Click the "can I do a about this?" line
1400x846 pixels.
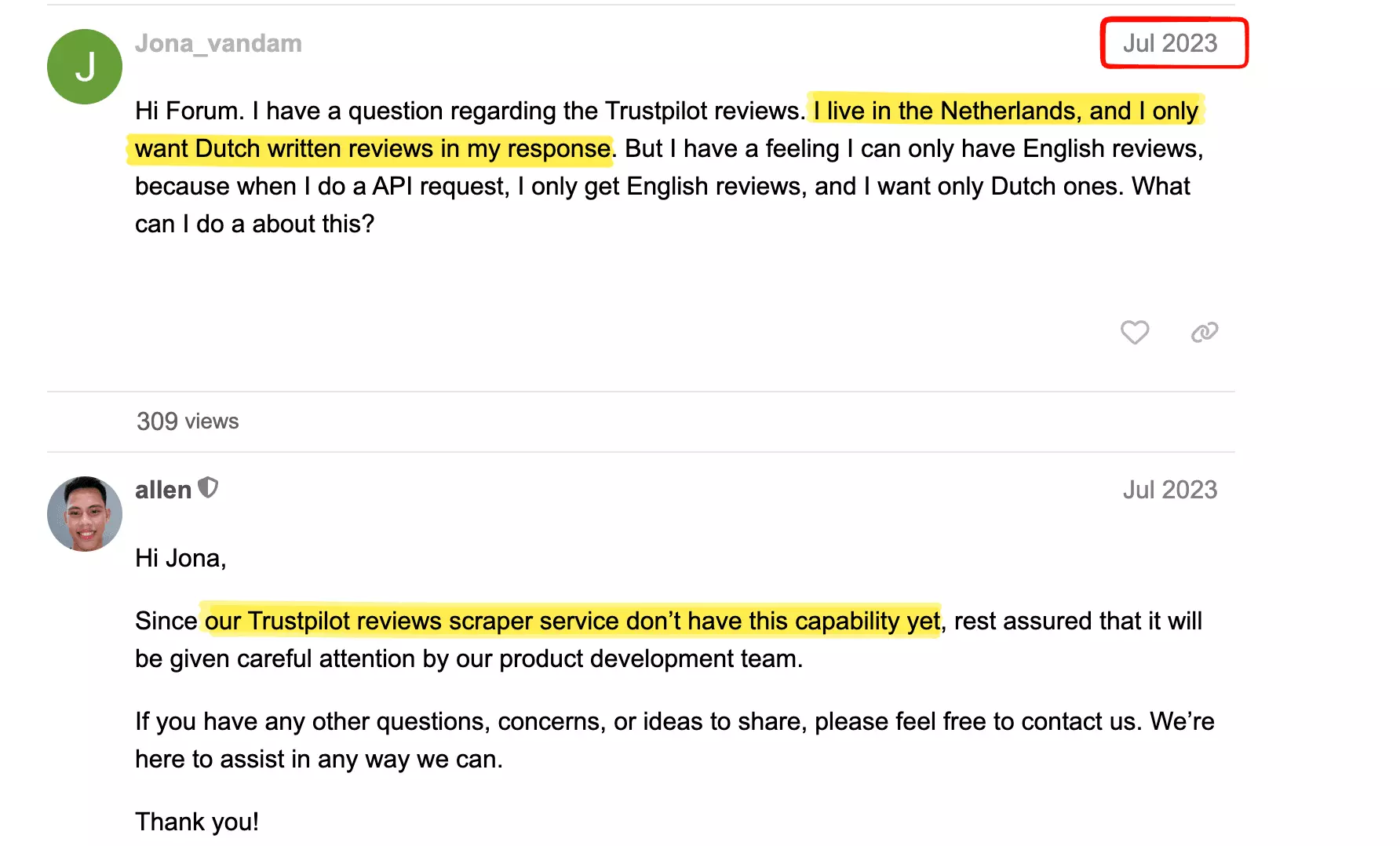click(254, 224)
